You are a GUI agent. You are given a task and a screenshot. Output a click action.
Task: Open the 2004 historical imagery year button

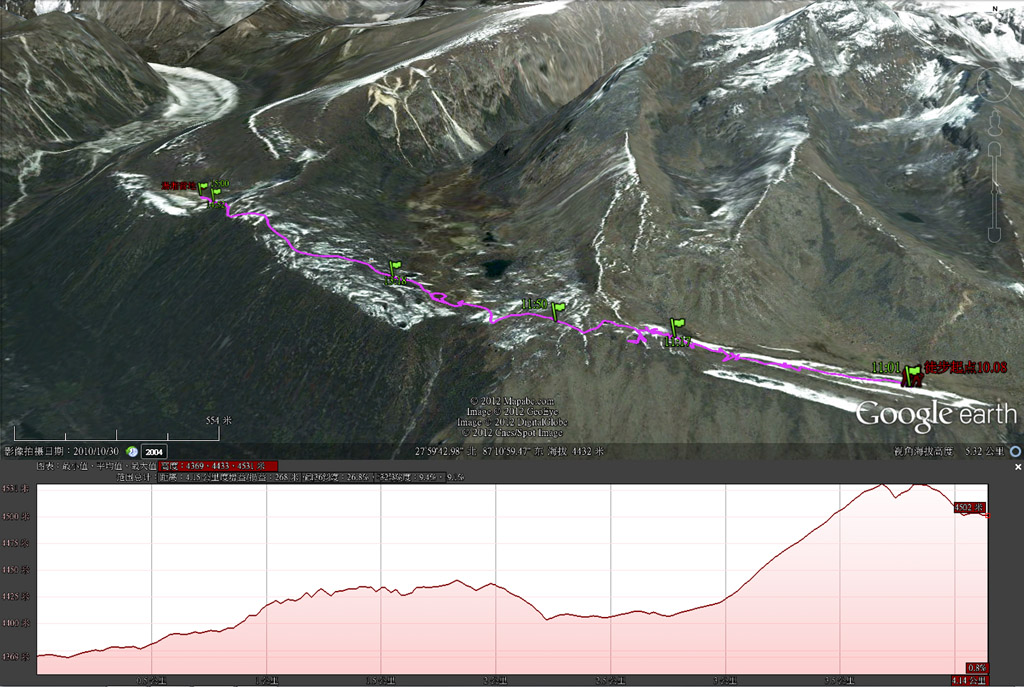click(154, 452)
